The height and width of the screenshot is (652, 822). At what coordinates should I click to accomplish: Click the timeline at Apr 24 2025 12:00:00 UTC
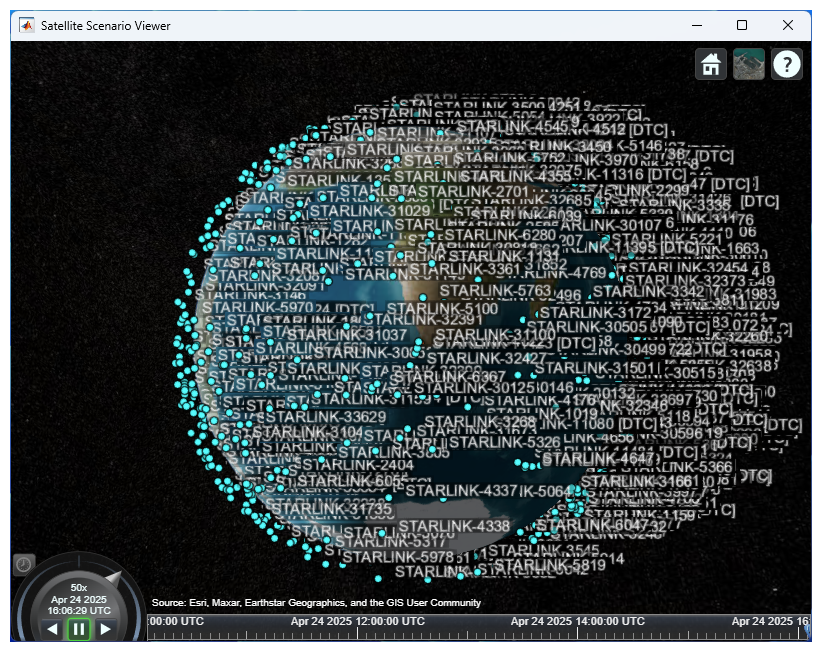(358, 621)
